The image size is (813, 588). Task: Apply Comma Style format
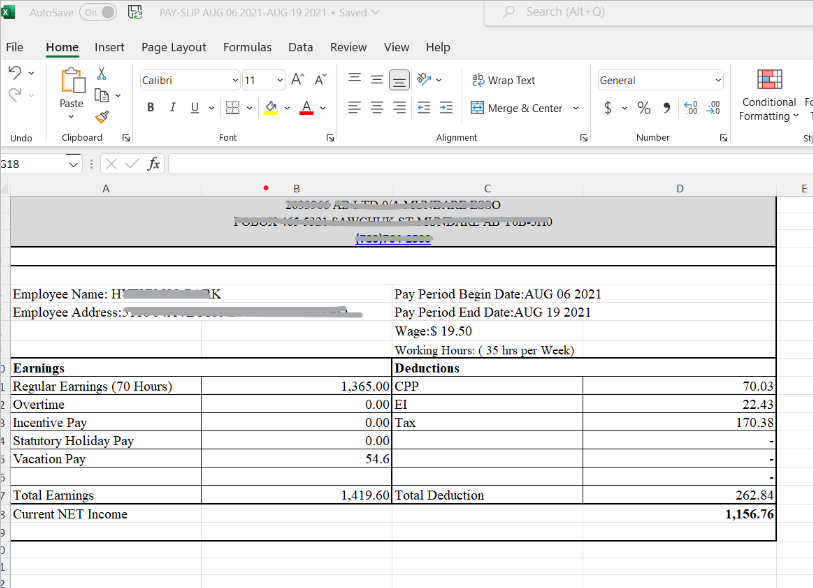coord(667,108)
